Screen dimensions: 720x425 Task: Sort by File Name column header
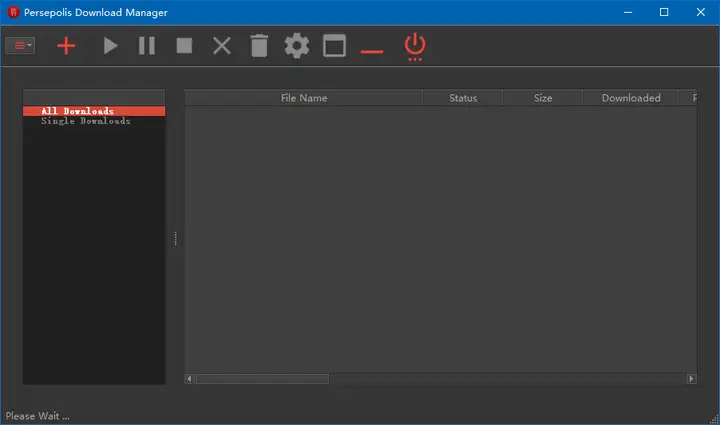(304, 98)
